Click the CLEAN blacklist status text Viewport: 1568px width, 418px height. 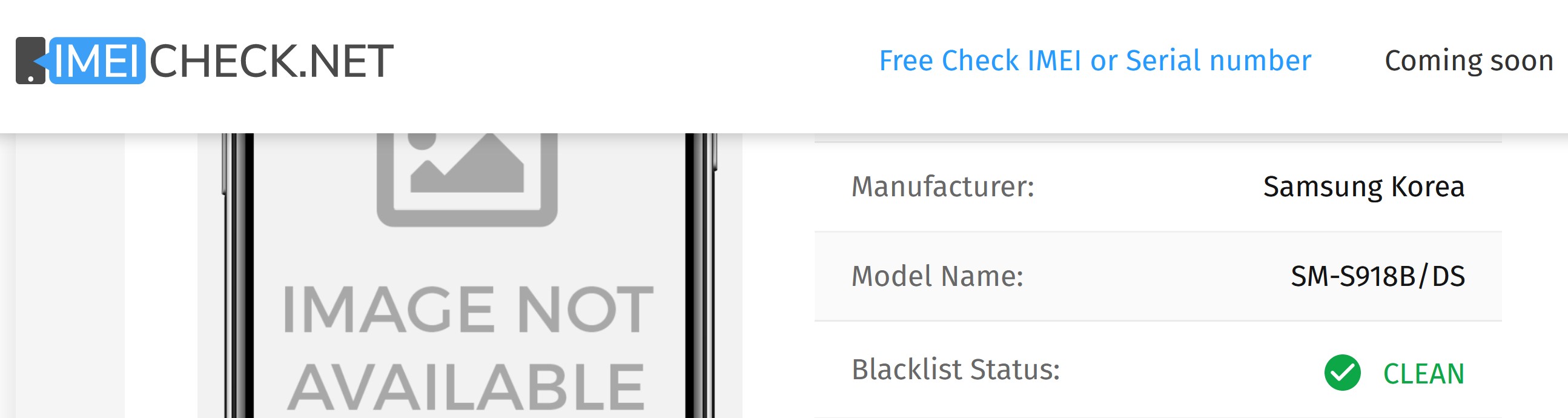1423,374
